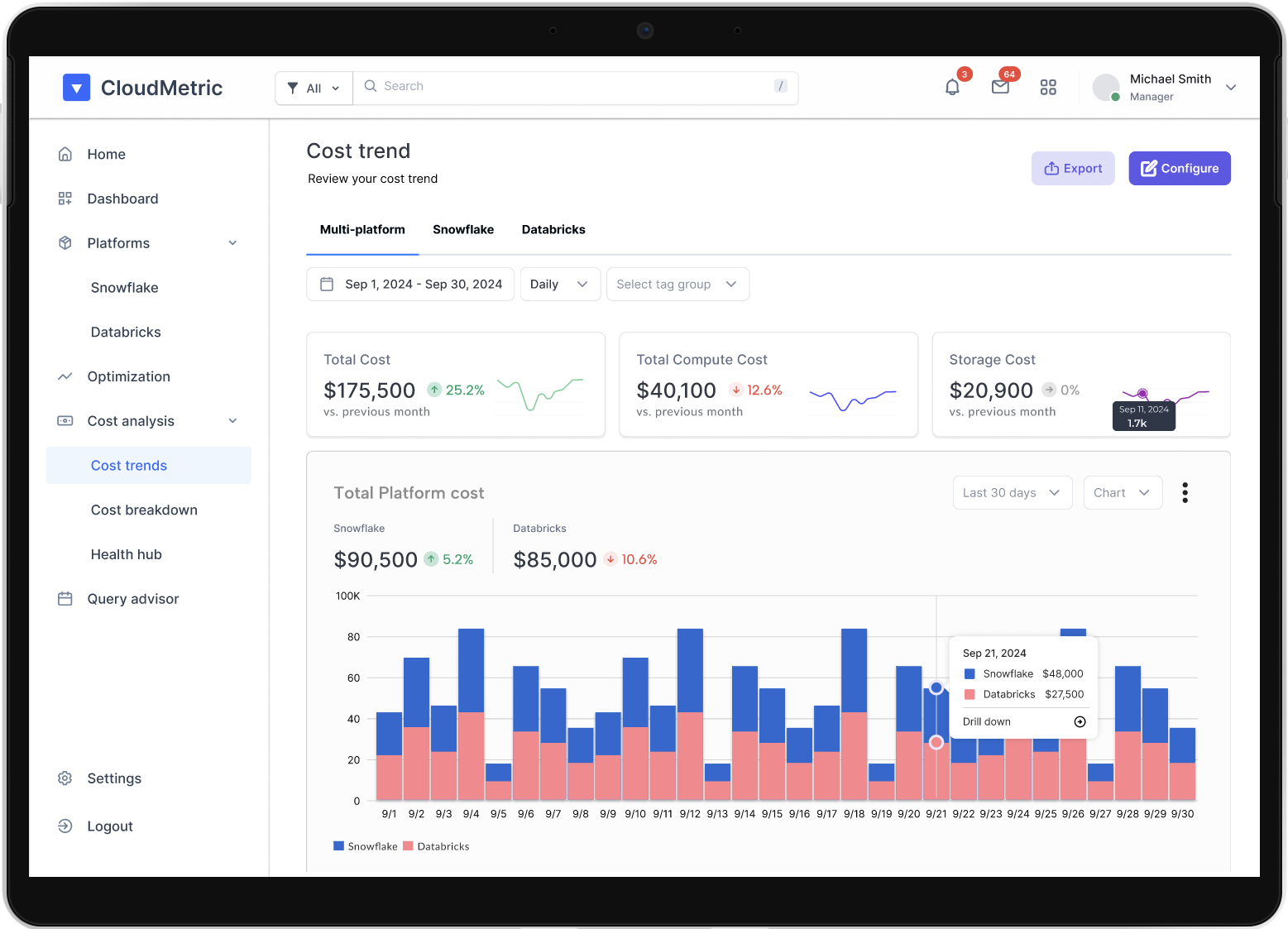Image resolution: width=1288 pixels, height=929 pixels.
Task: Open the mail inbox icon
Action: point(1000,87)
